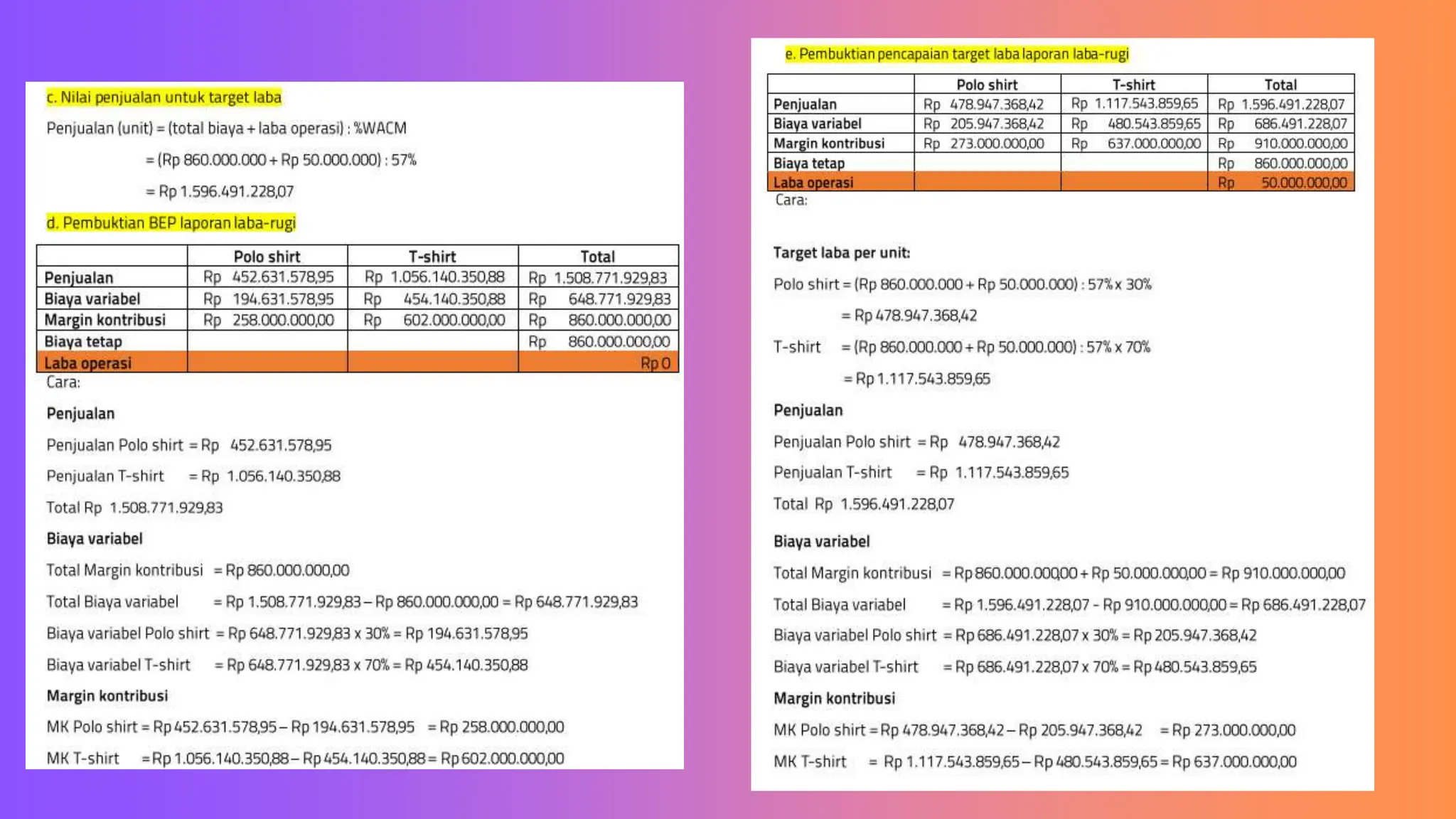
Task: Click the 'Margin kontribusi' row label in left table
Action: (x=105, y=320)
